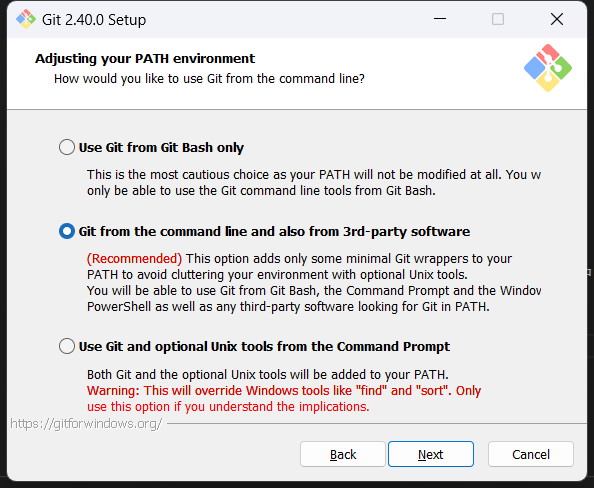Click the 'Git from the command line' bold label
The image size is (594, 488).
(x=274, y=231)
